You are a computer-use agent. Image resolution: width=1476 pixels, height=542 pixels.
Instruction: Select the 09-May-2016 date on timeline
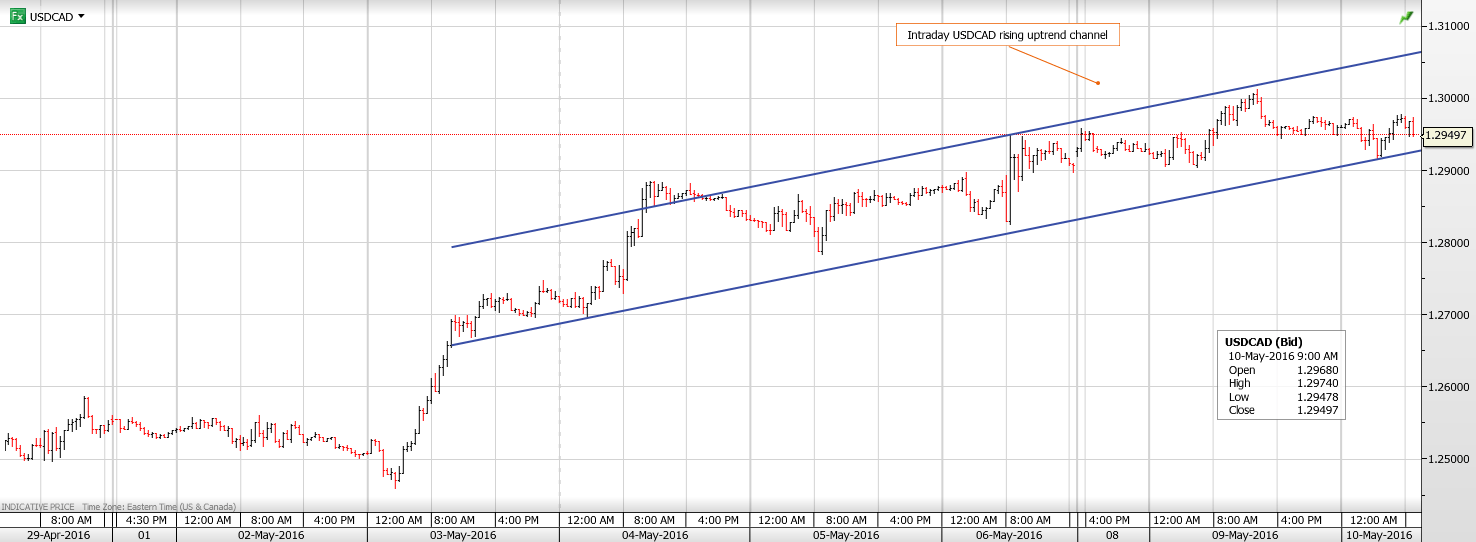1243,535
